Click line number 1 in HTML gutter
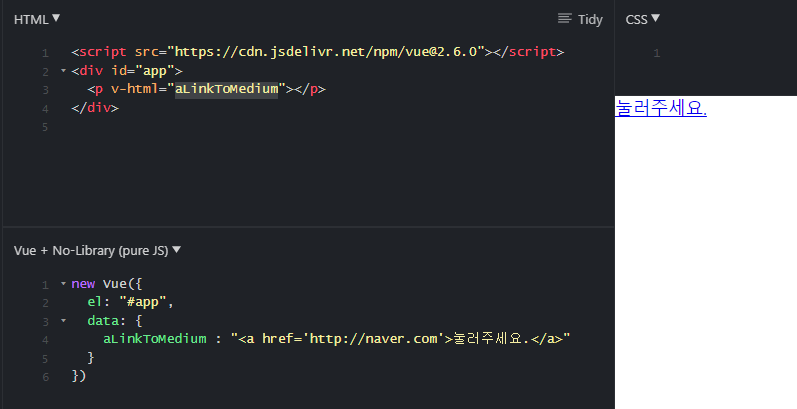The image size is (797, 409). coord(45,53)
